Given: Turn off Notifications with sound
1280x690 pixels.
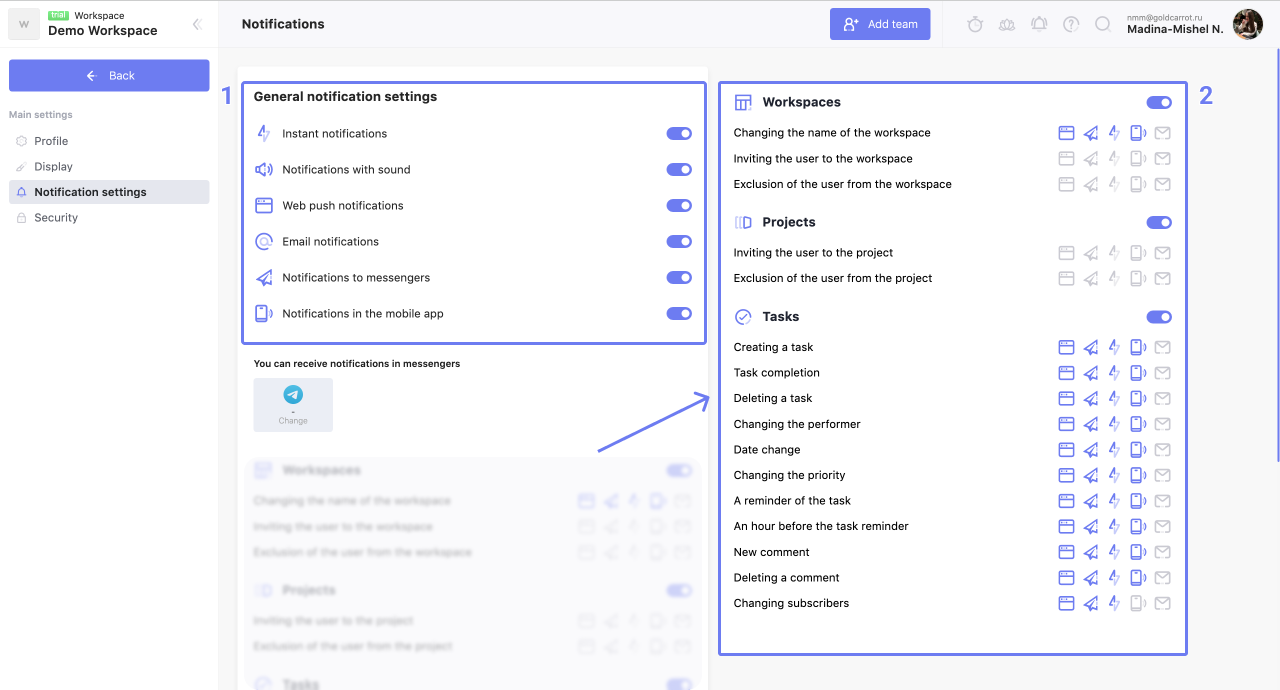Looking at the screenshot, I should [679, 169].
